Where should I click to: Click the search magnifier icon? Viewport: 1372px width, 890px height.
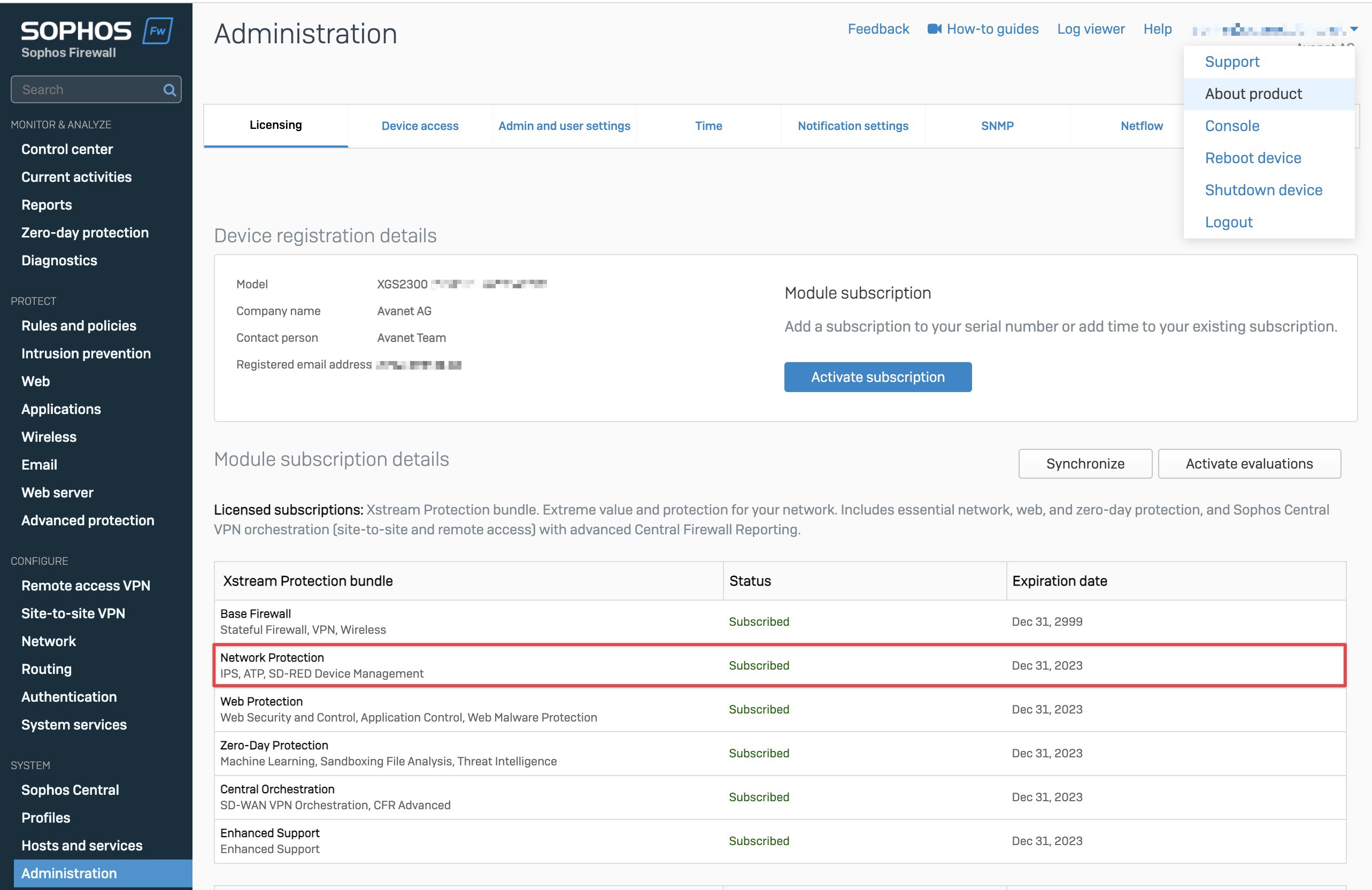pos(169,90)
